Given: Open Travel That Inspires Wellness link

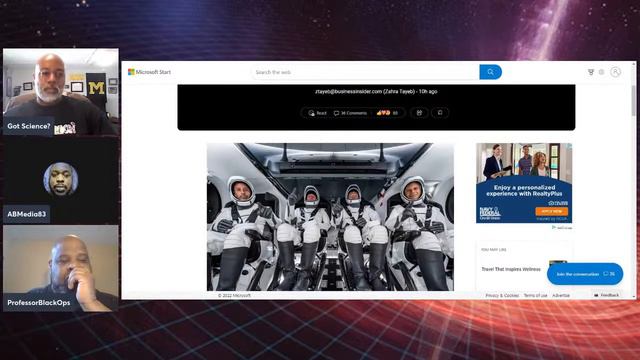Looking at the screenshot, I should coord(511,269).
